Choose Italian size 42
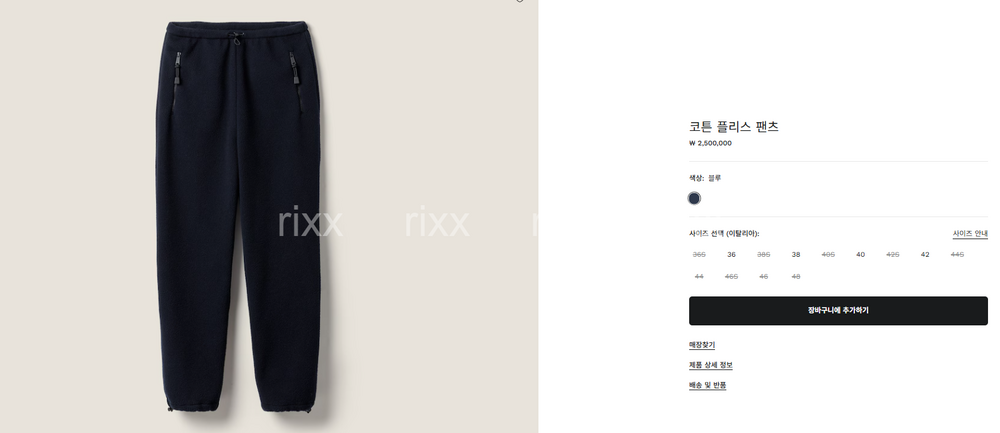This screenshot has height=433, width=1000. pyautogui.click(x=925, y=254)
